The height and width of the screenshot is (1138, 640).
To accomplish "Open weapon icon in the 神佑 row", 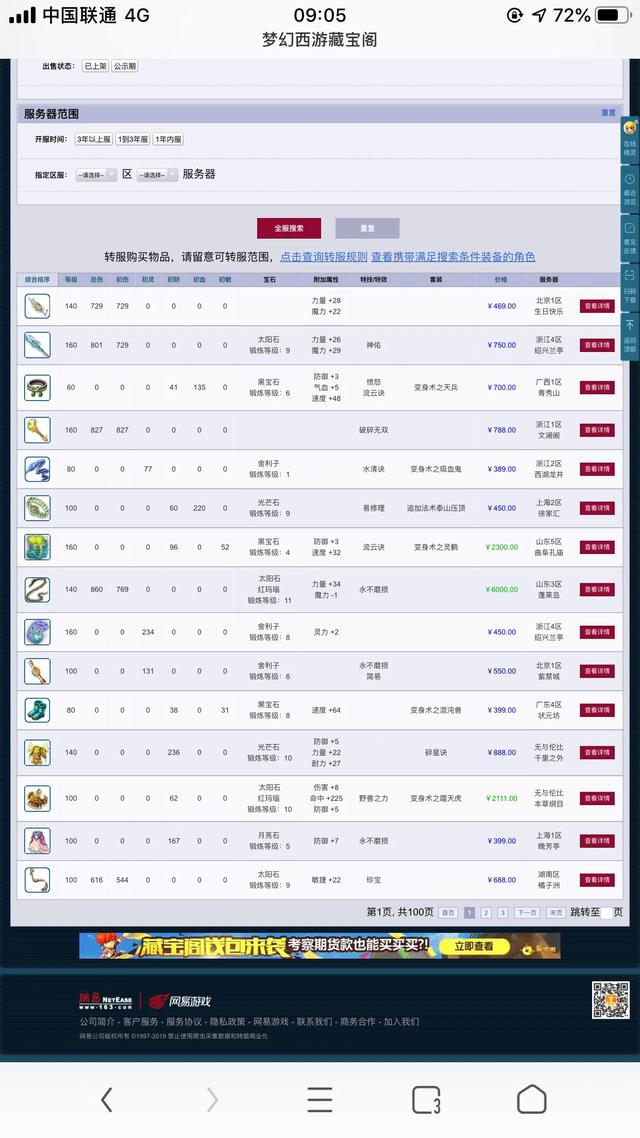I will point(37,345).
